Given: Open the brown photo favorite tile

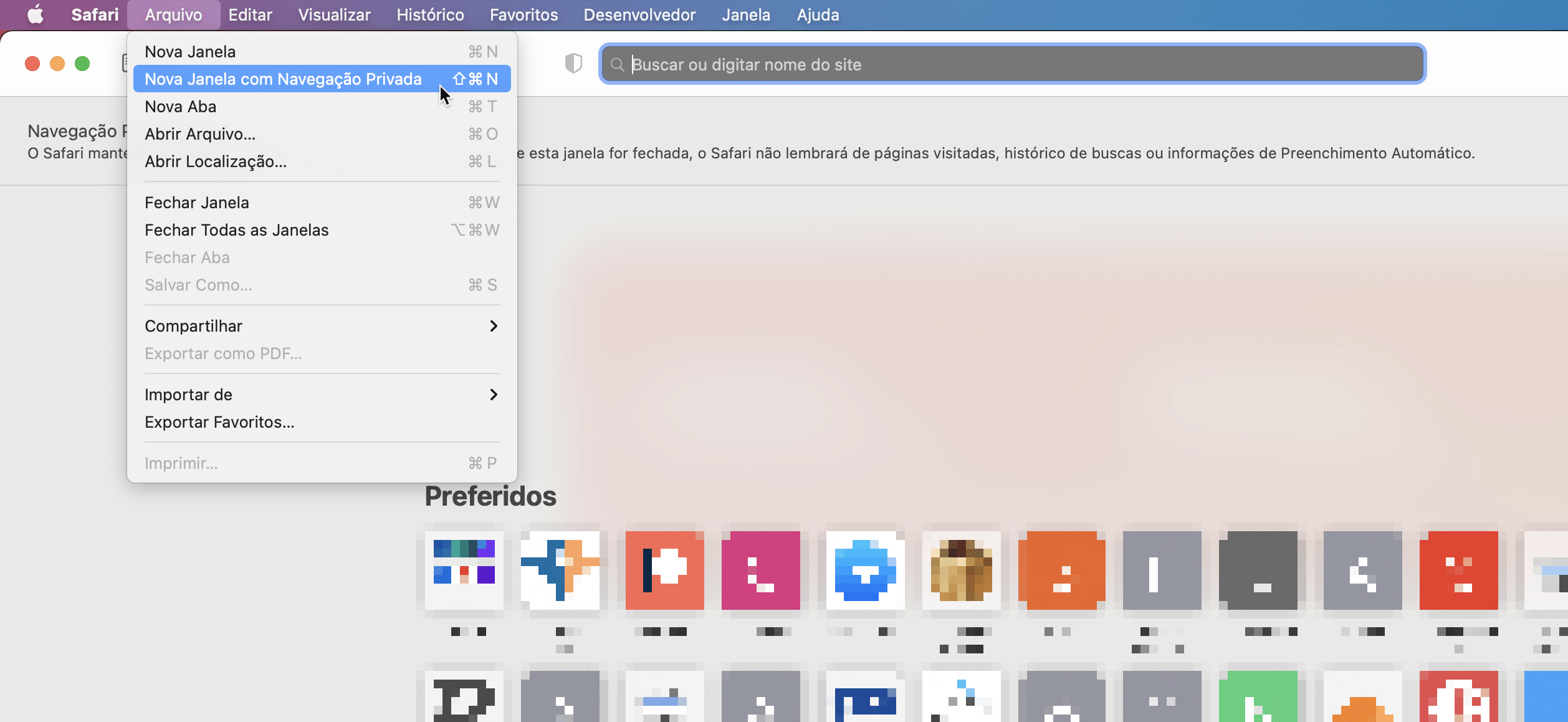Looking at the screenshot, I should point(962,570).
